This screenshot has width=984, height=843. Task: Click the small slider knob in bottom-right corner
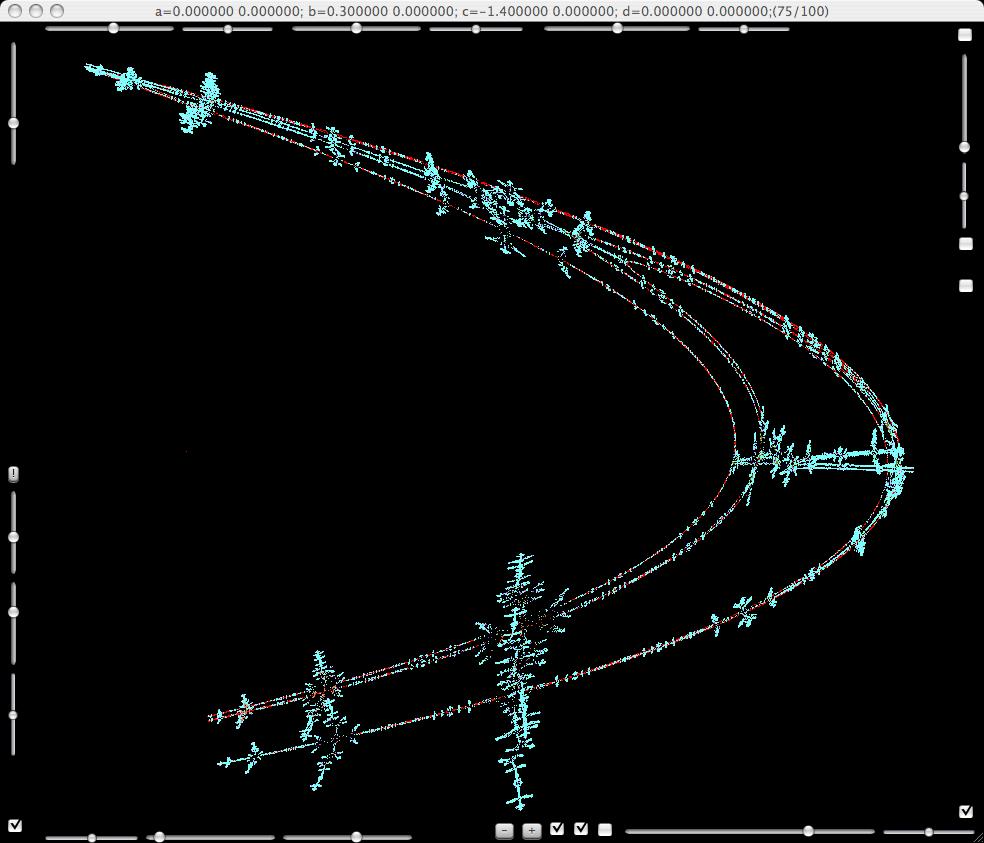click(928, 832)
